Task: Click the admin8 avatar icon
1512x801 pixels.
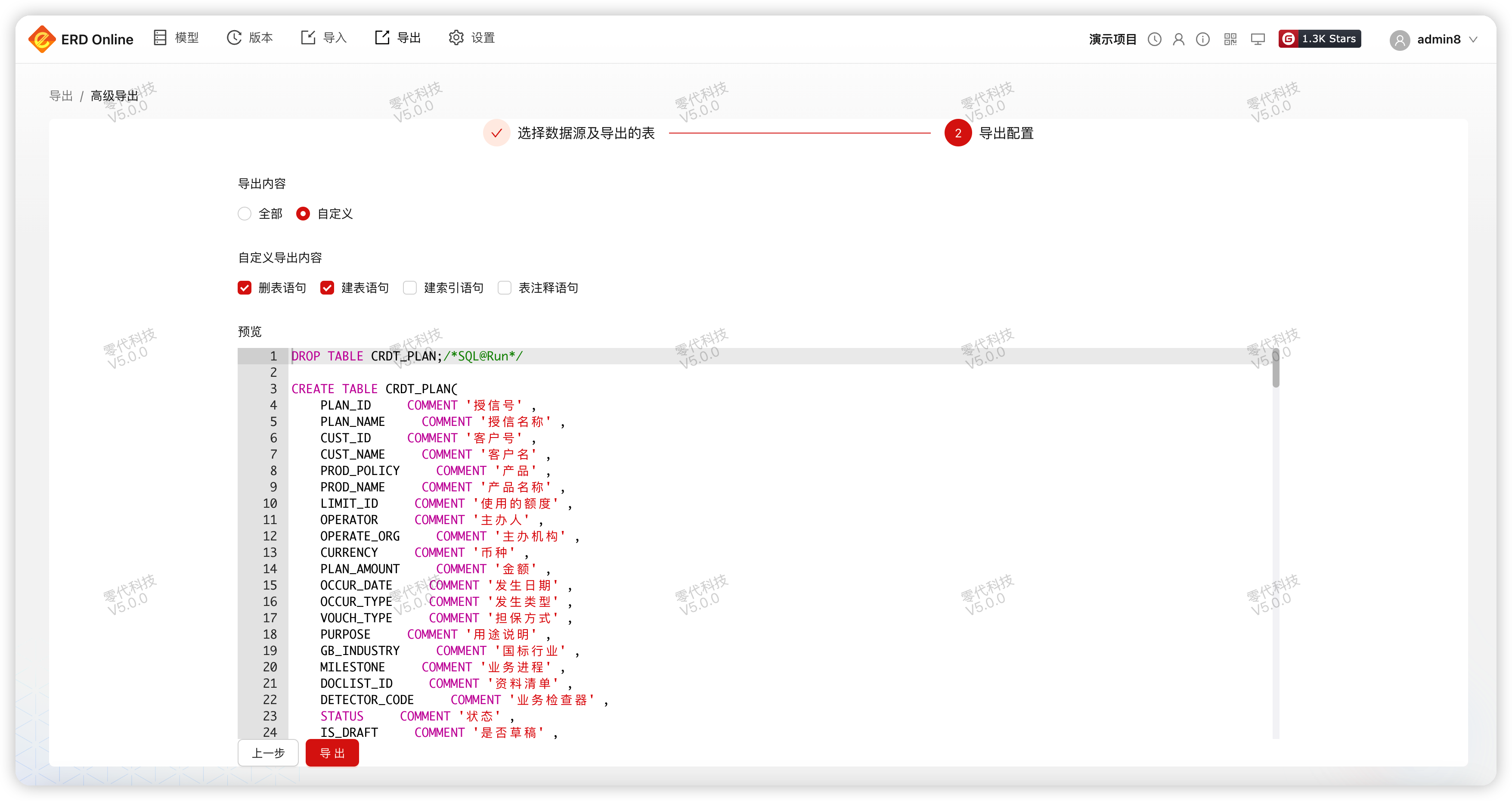Action: click(x=1399, y=40)
